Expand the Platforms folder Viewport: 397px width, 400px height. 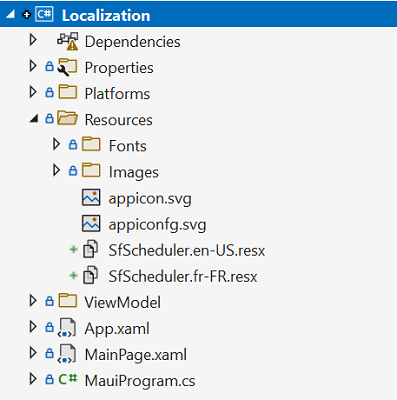33,92
